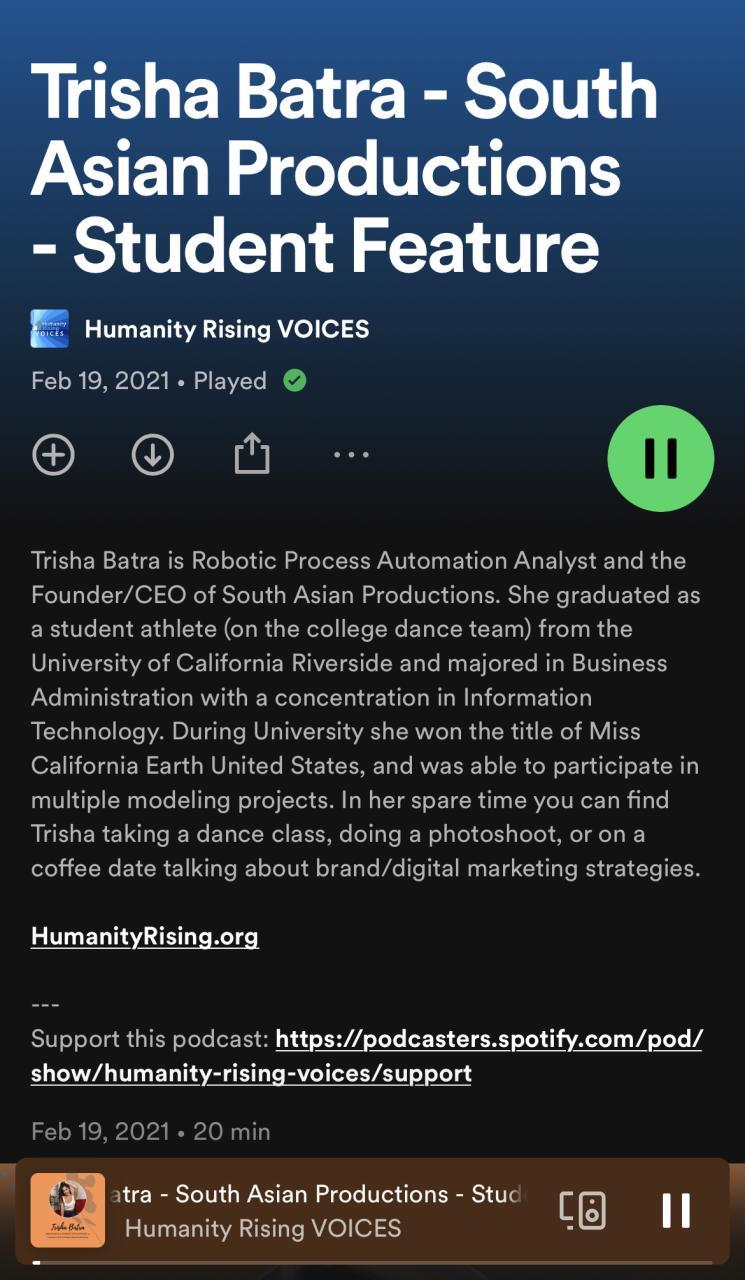Viewport: 745px width, 1280px height.
Task: Open the connect to device picker
Action: pyautogui.click(x=582, y=1211)
